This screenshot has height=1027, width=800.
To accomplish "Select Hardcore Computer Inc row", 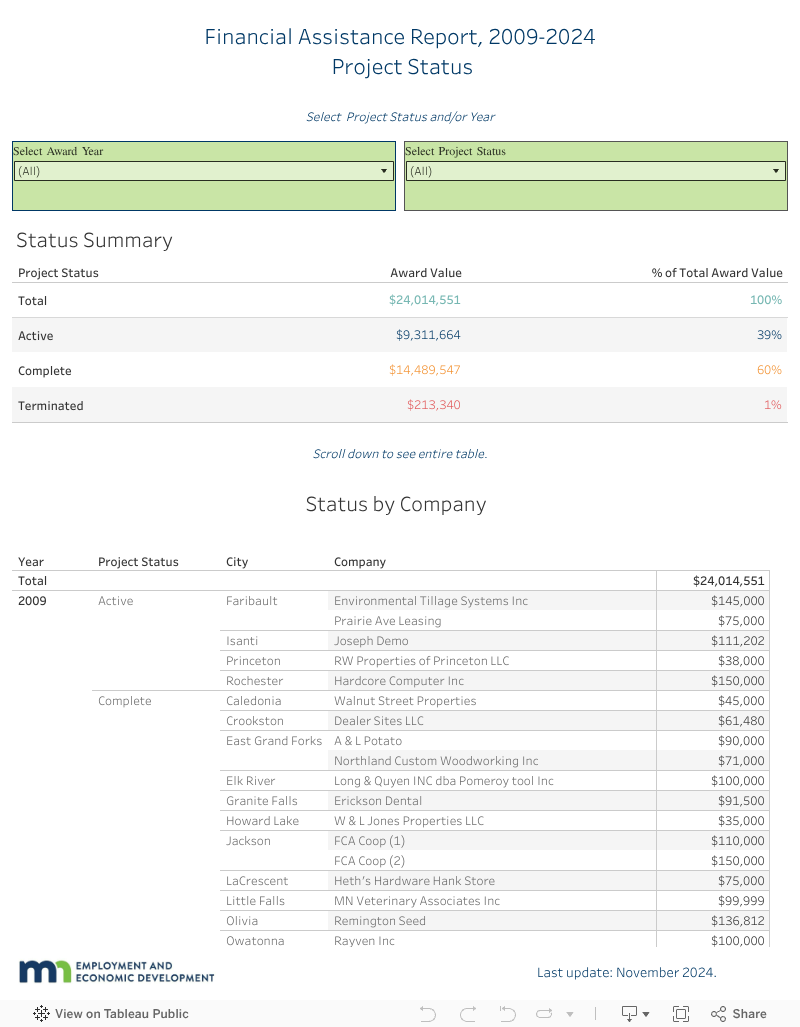I will pyautogui.click(x=398, y=681).
